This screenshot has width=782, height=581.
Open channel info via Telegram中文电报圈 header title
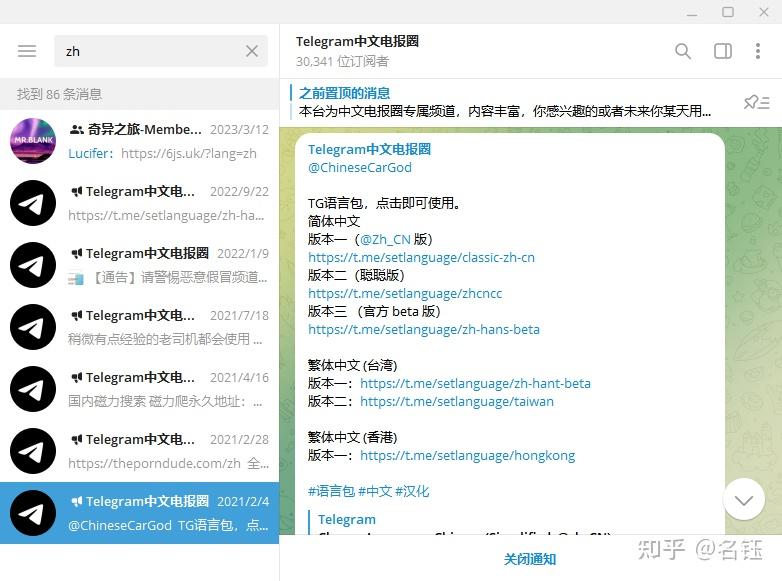[x=357, y=41]
